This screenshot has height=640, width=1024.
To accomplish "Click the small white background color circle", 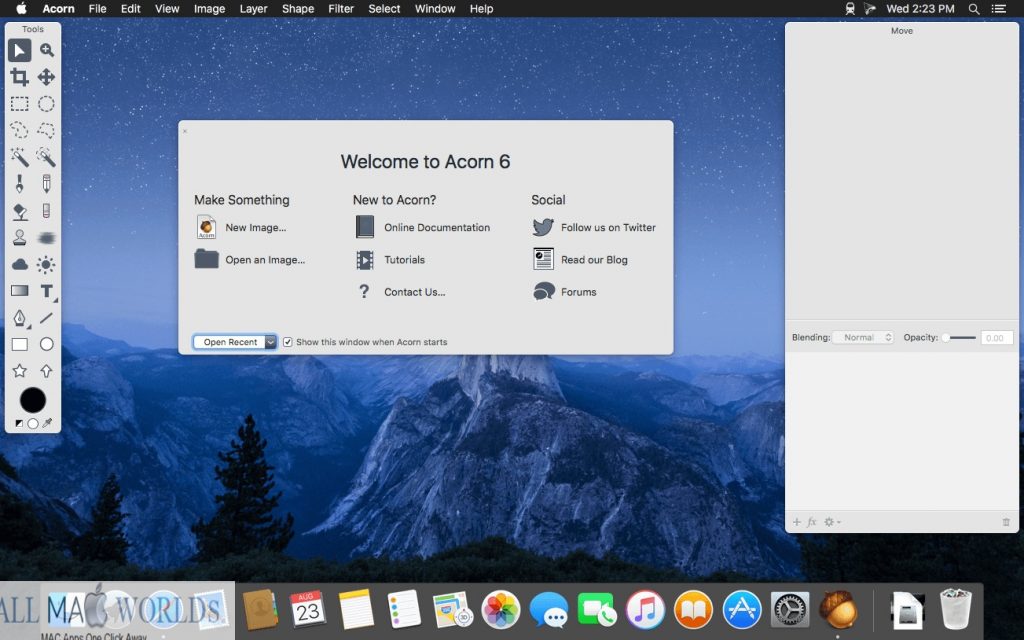I will pos(33,423).
